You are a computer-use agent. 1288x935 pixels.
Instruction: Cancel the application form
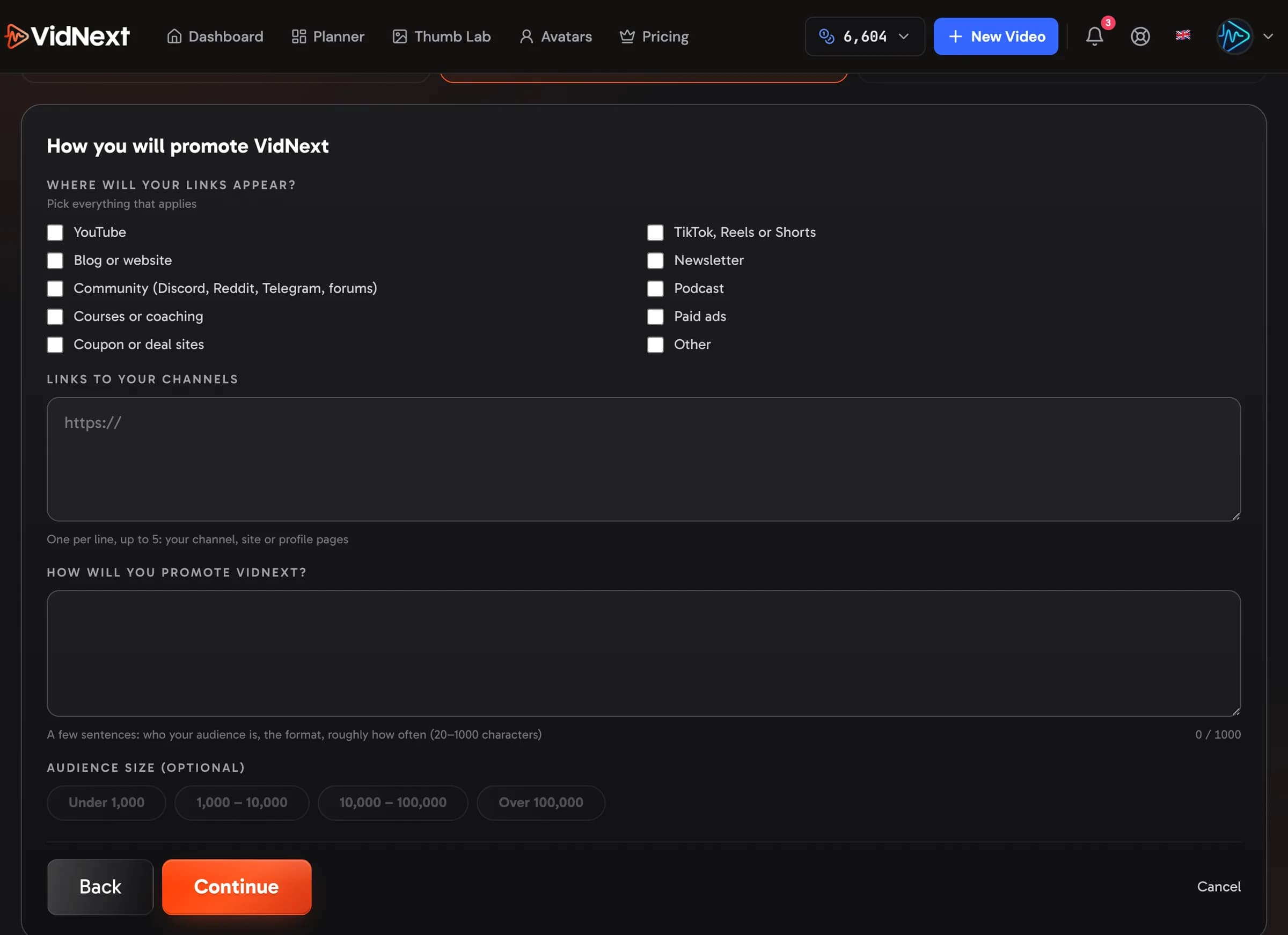click(1219, 887)
